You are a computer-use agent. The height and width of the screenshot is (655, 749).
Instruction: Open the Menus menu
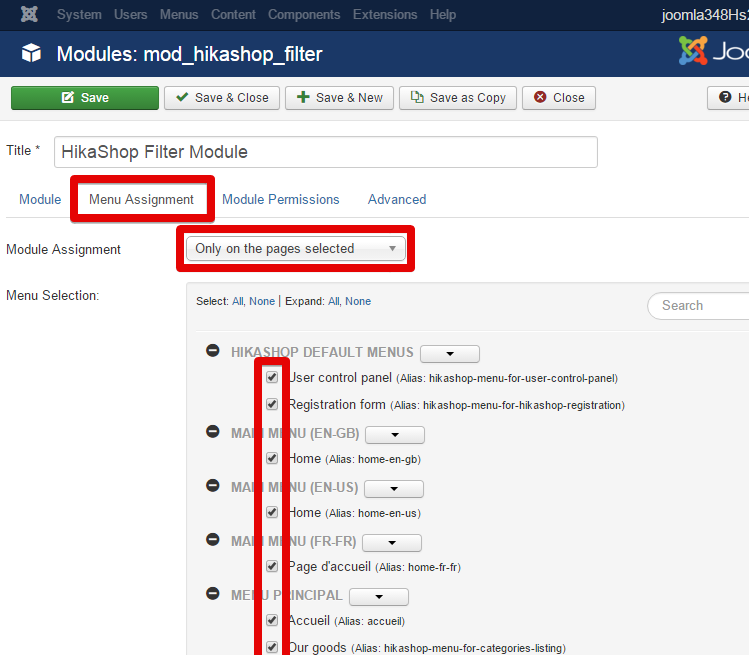pos(179,14)
